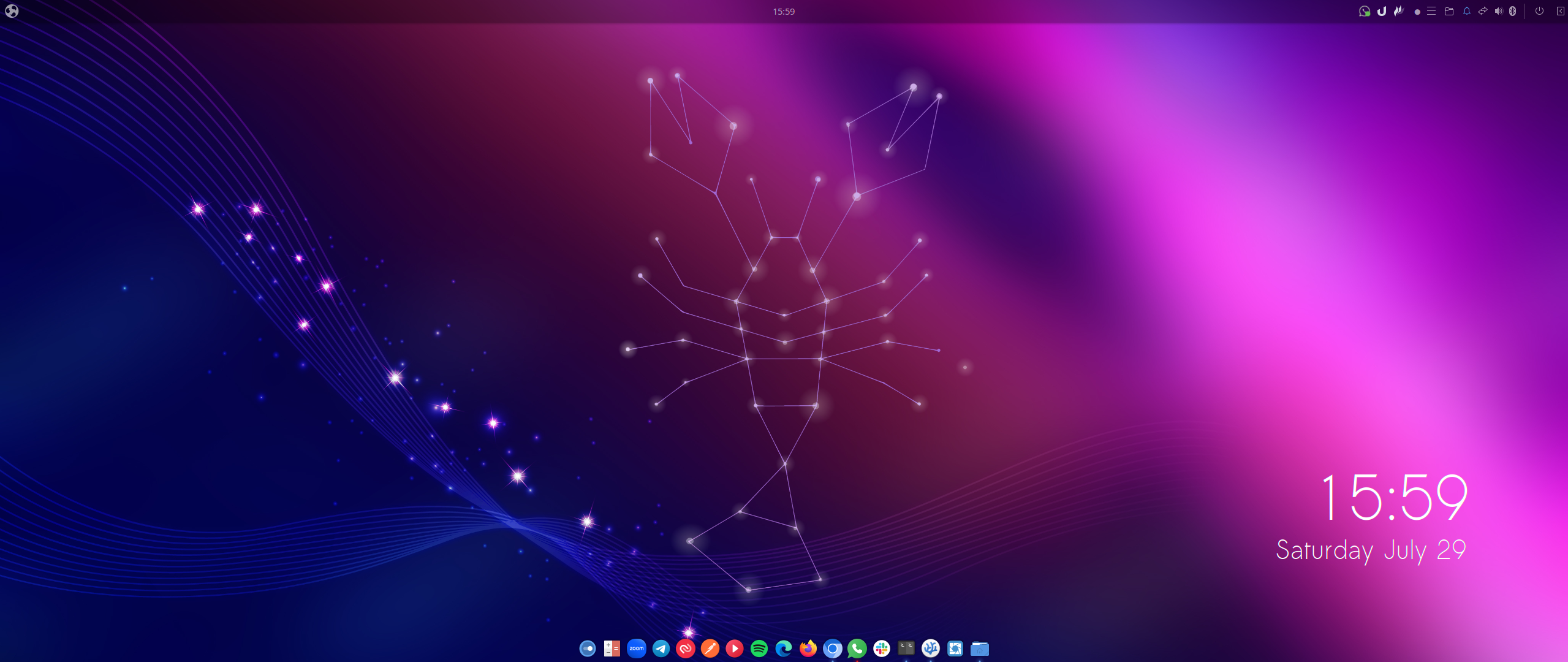Open Zoom from the dock
The width and height of the screenshot is (1568, 662).
click(x=636, y=649)
